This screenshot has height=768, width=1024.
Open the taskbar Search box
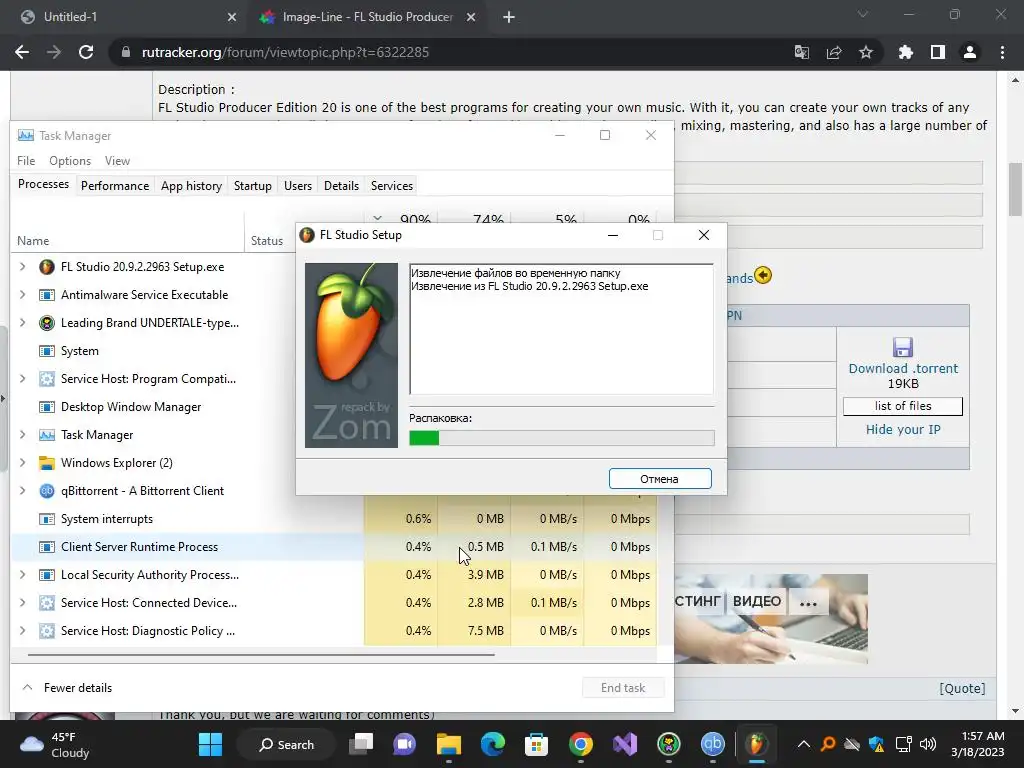[x=286, y=744]
